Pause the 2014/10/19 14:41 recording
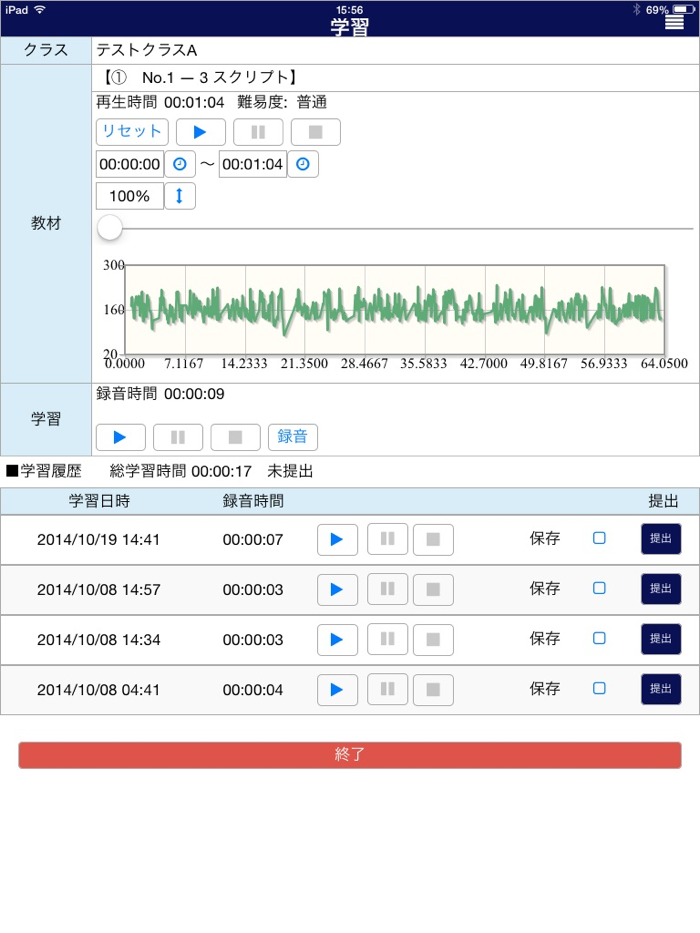This screenshot has height=933, width=700. (388, 540)
